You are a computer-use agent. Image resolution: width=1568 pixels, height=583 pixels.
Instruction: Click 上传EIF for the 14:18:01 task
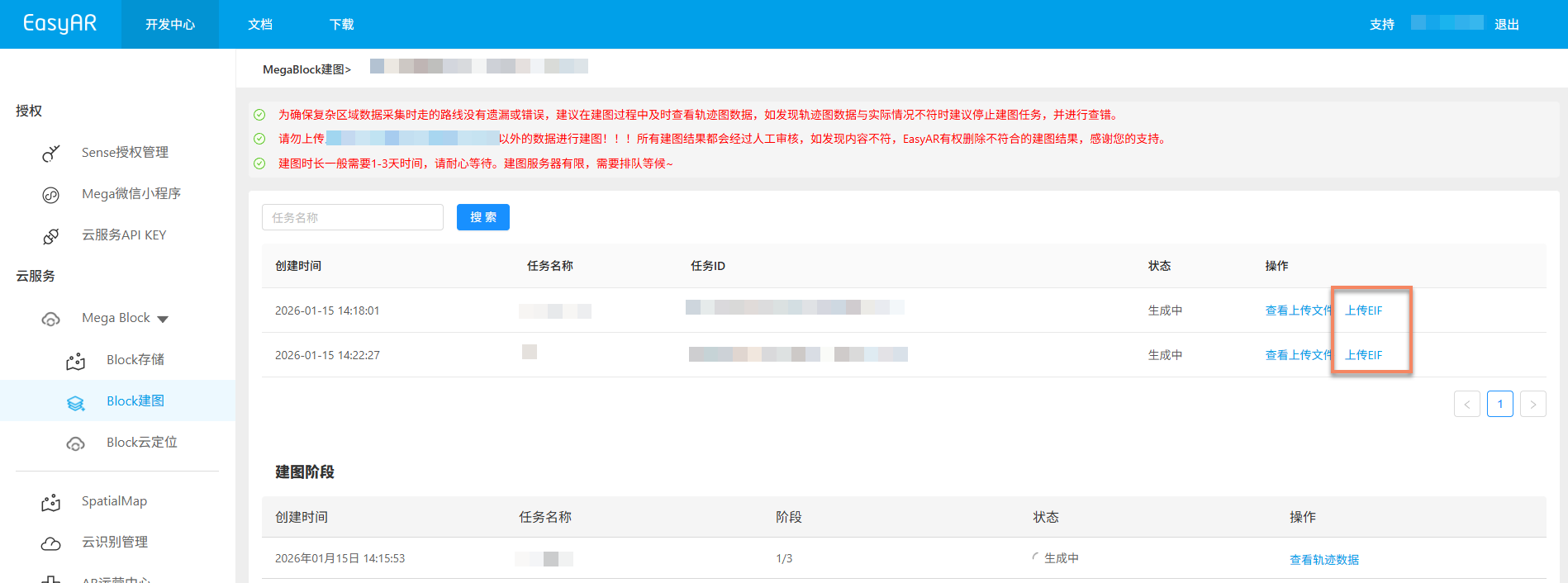pyautogui.click(x=1363, y=310)
